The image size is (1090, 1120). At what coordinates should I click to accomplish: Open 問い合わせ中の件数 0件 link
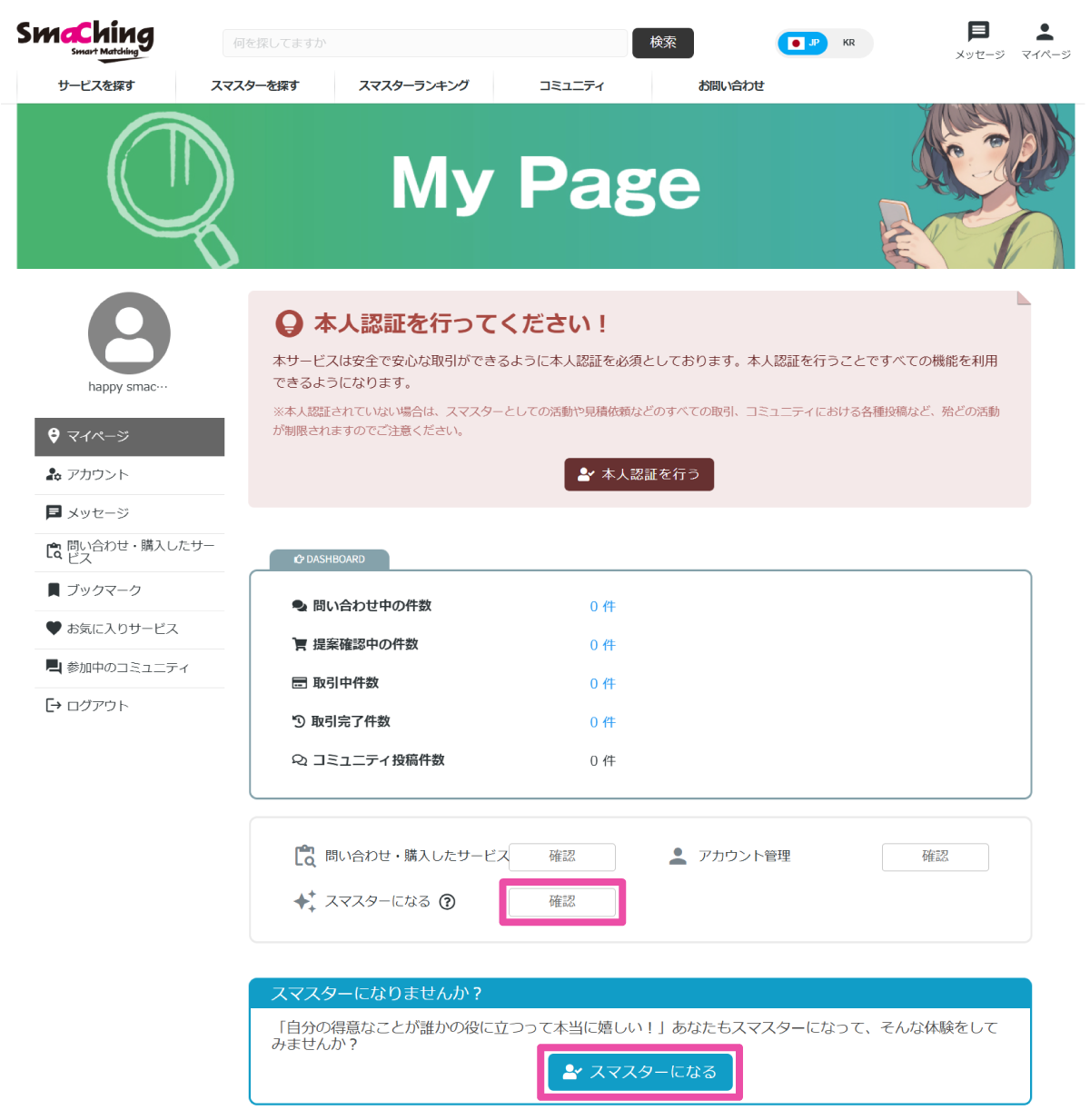pos(602,606)
